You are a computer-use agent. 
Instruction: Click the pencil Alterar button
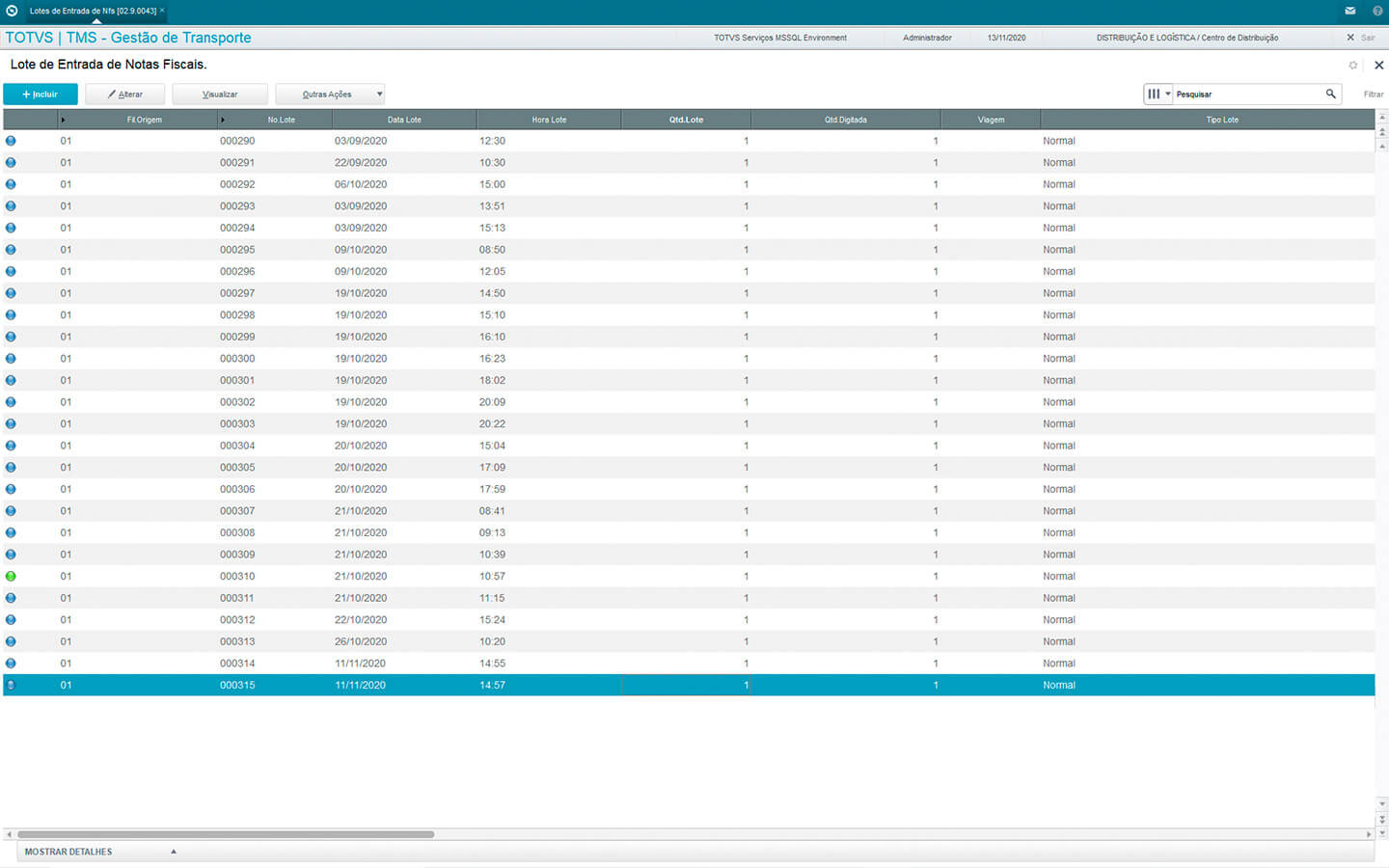click(125, 95)
